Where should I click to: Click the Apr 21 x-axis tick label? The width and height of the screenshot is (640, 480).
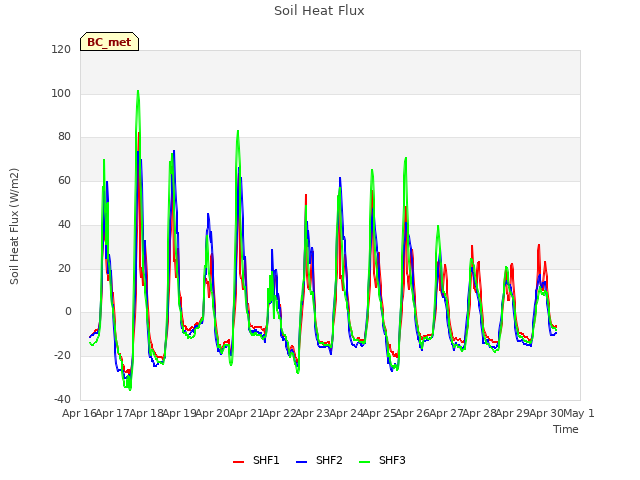click(246, 413)
